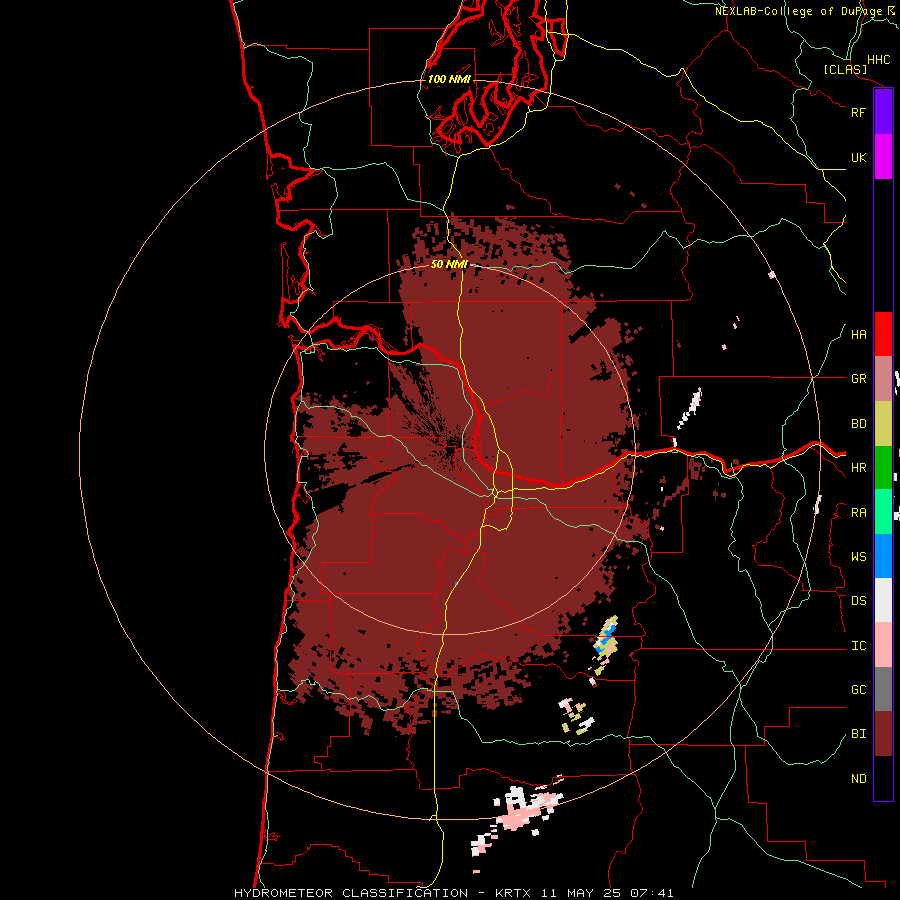
Task: Click the GR legend color swatch
Action: coord(883,379)
